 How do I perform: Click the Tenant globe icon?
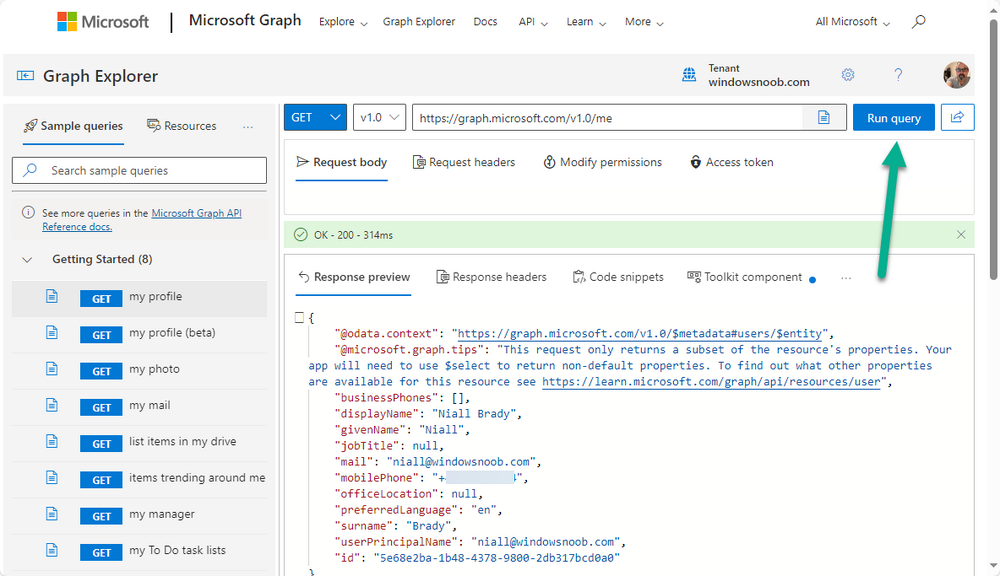(689, 75)
